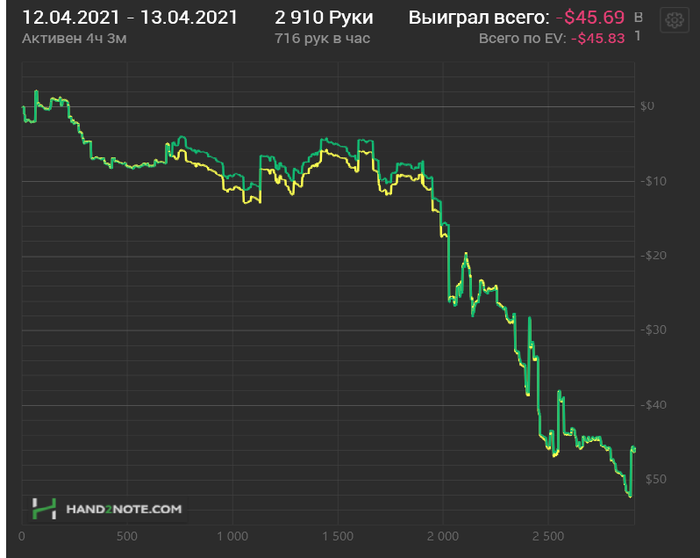Image resolution: width=700 pixels, height=558 pixels.
Task: Click the 1 000 hands x-axis label
Action: pyautogui.click(x=232, y=536)
